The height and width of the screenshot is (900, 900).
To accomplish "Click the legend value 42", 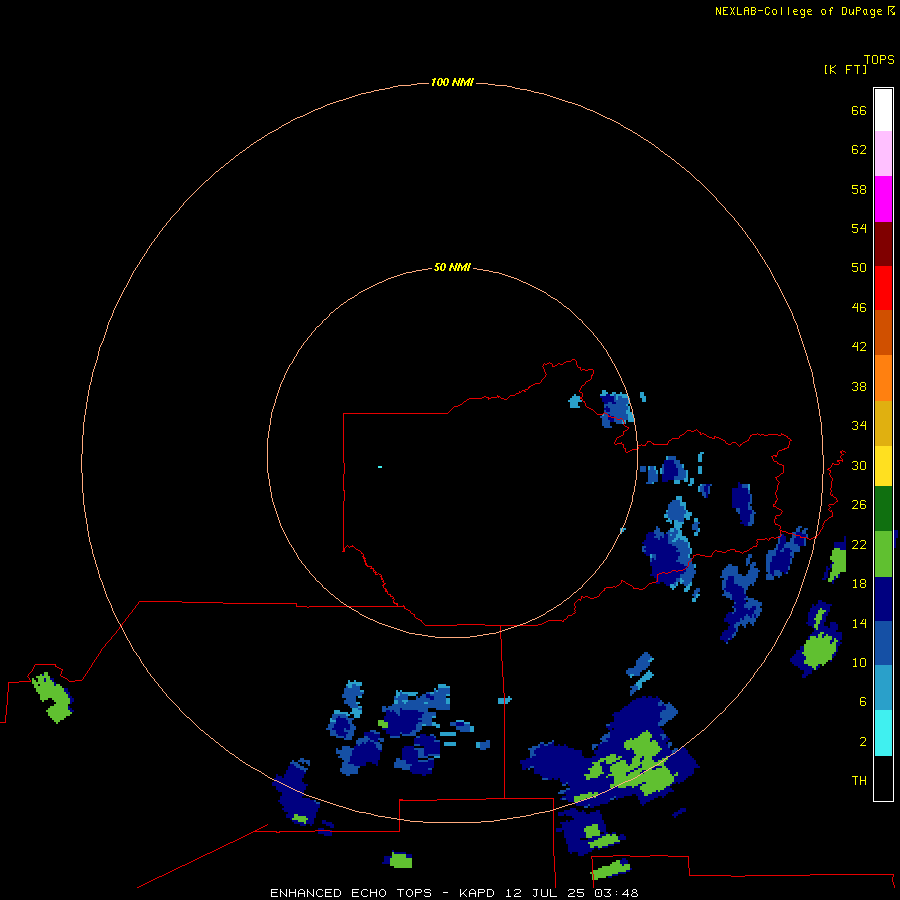I will pyautogui.click(x=859, y=347).
